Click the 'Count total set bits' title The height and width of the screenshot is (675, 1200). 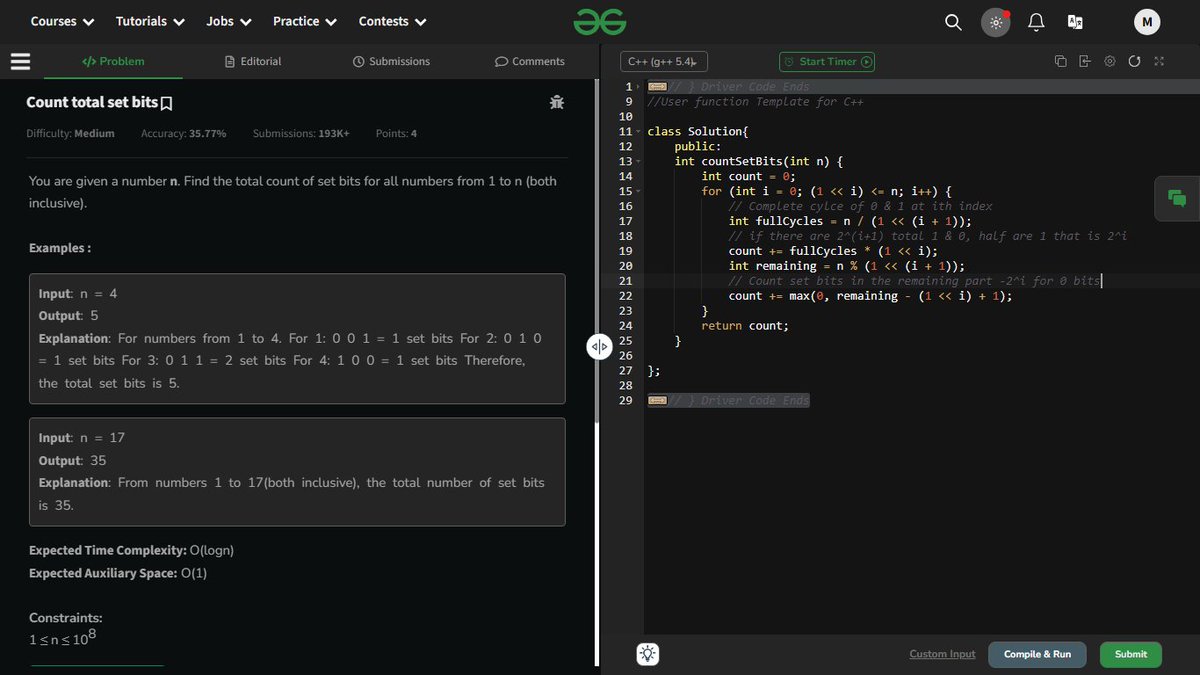tap(92, 102)
